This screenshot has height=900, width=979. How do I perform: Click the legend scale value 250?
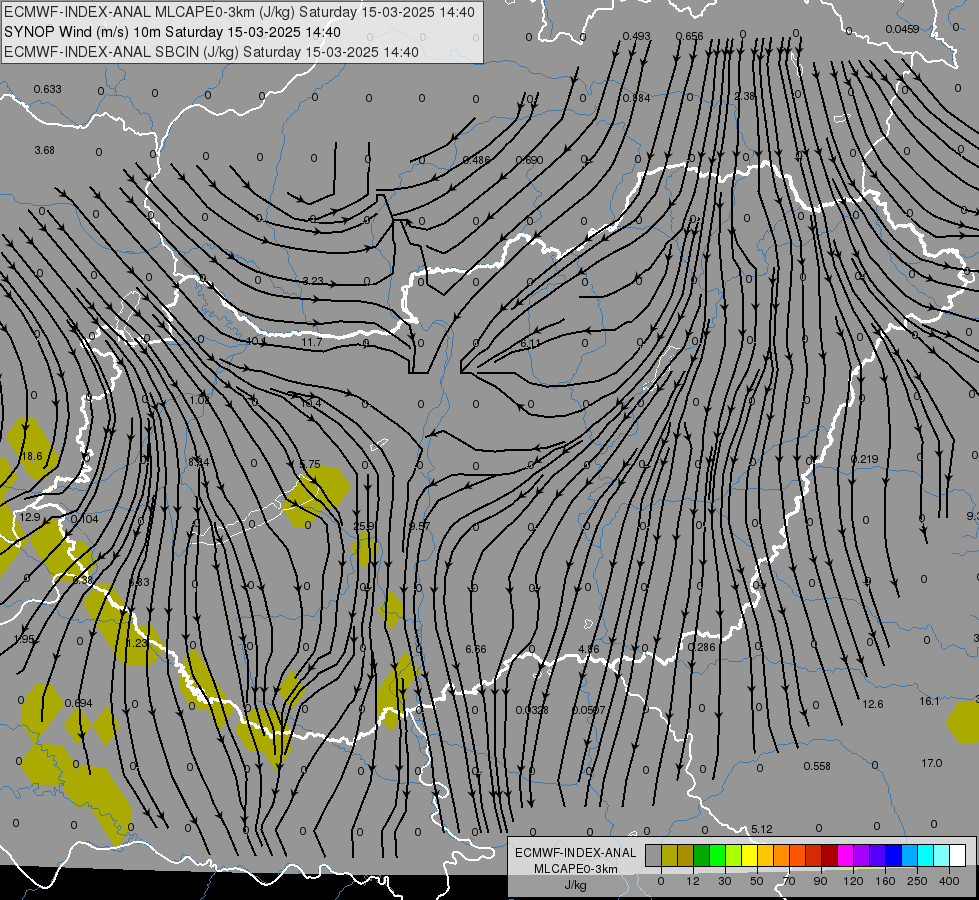click(x=917, y=881)
